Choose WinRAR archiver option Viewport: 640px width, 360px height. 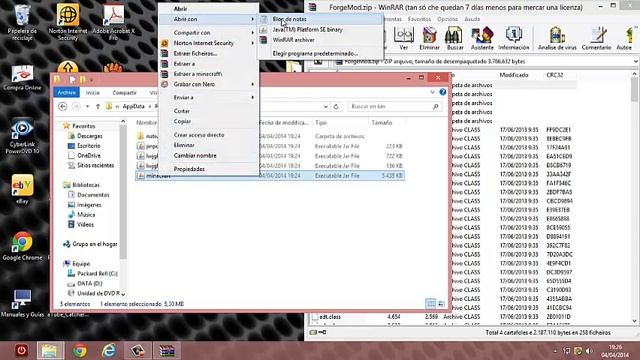coord(321,40)
